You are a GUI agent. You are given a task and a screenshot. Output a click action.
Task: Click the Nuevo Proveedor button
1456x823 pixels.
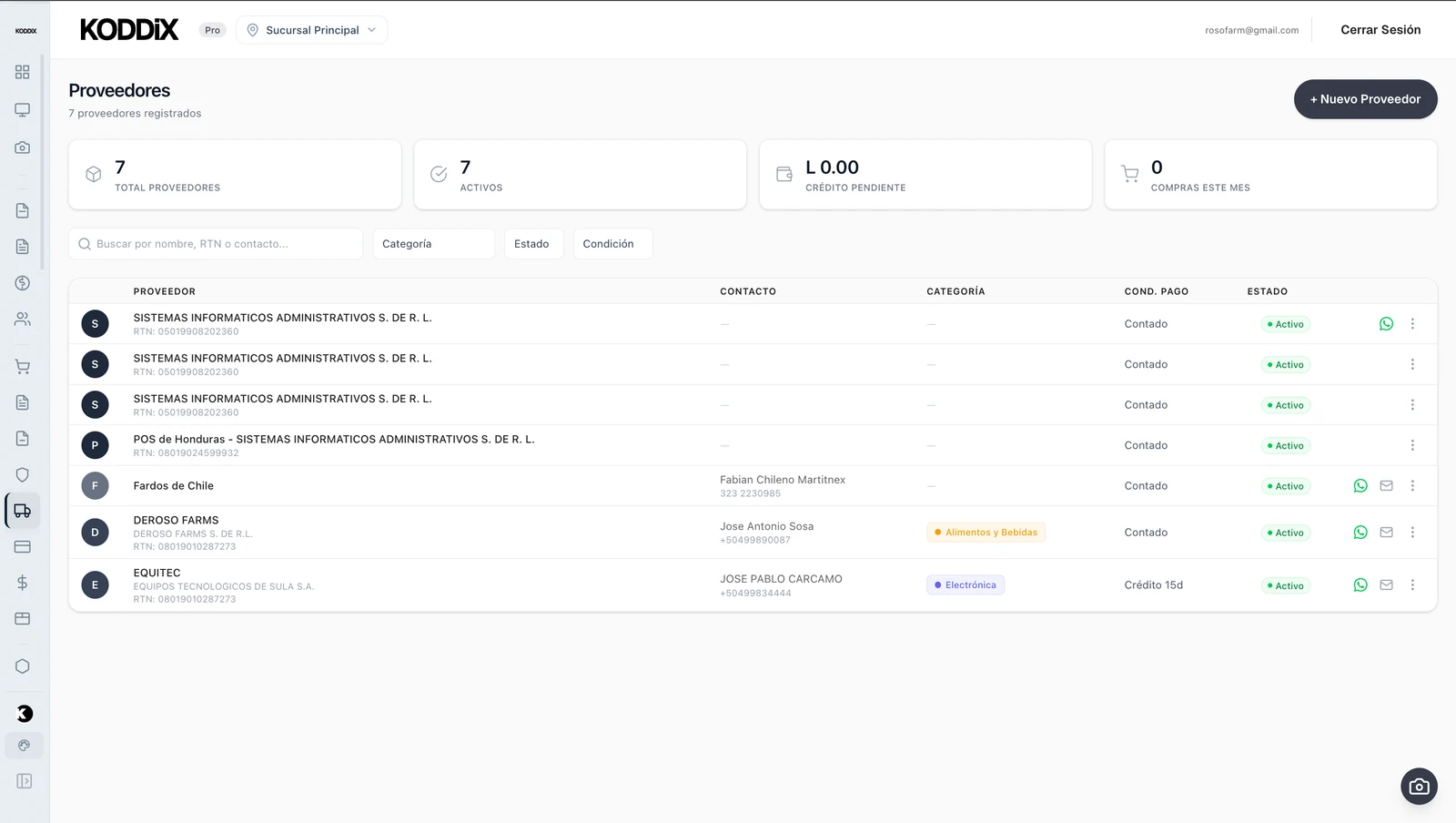pyautogui.click(x=1365, y=99)
